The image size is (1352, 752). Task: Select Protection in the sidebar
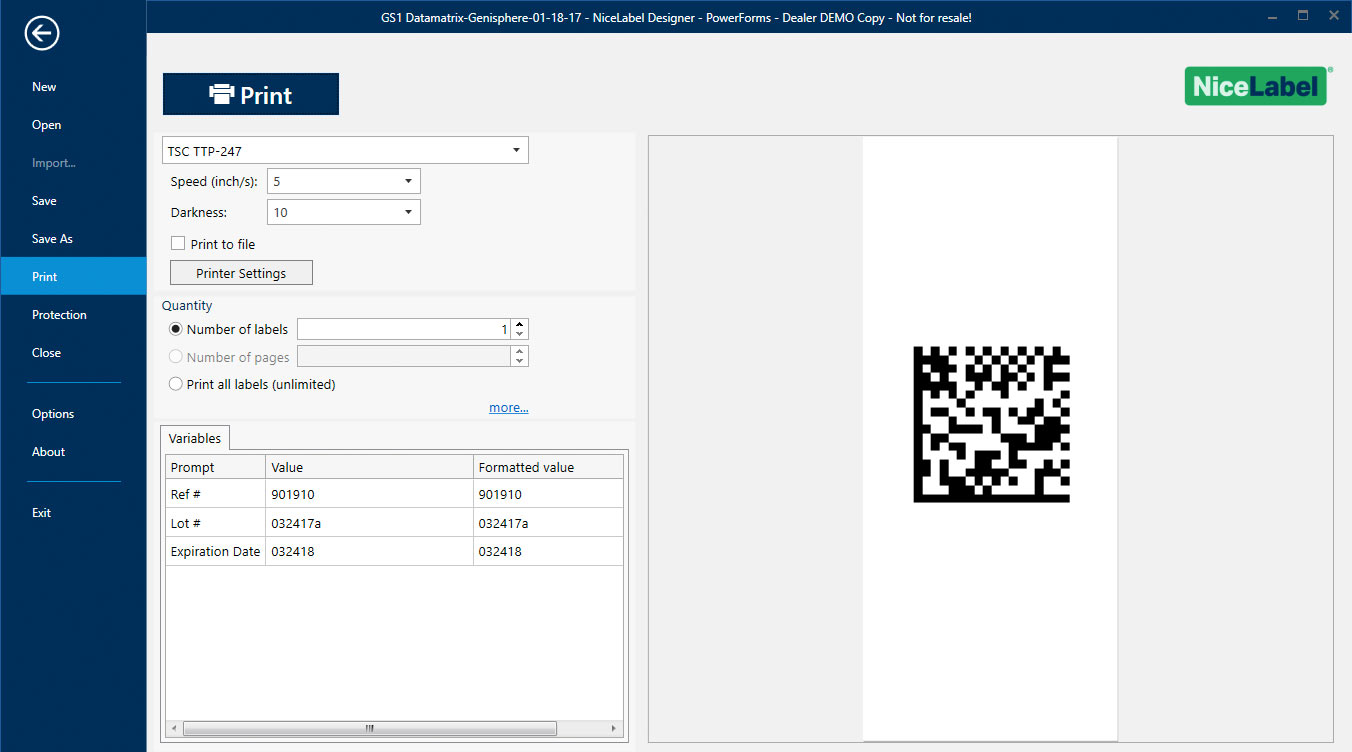[59, 314]
